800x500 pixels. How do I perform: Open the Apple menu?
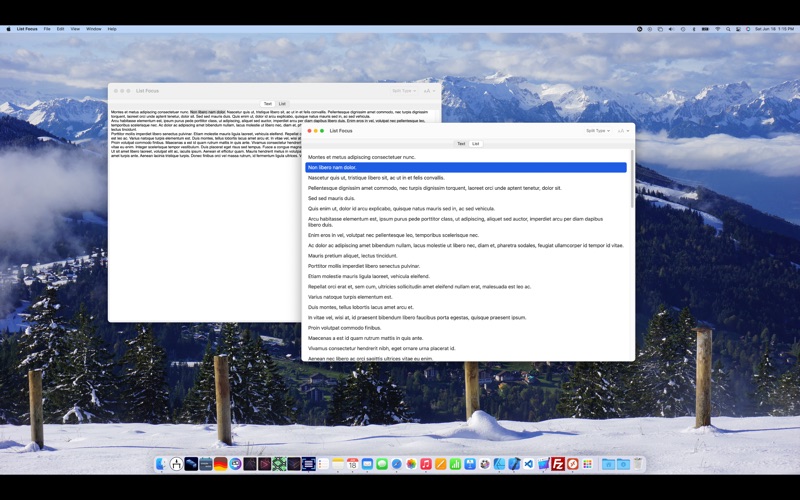[8, 29]
